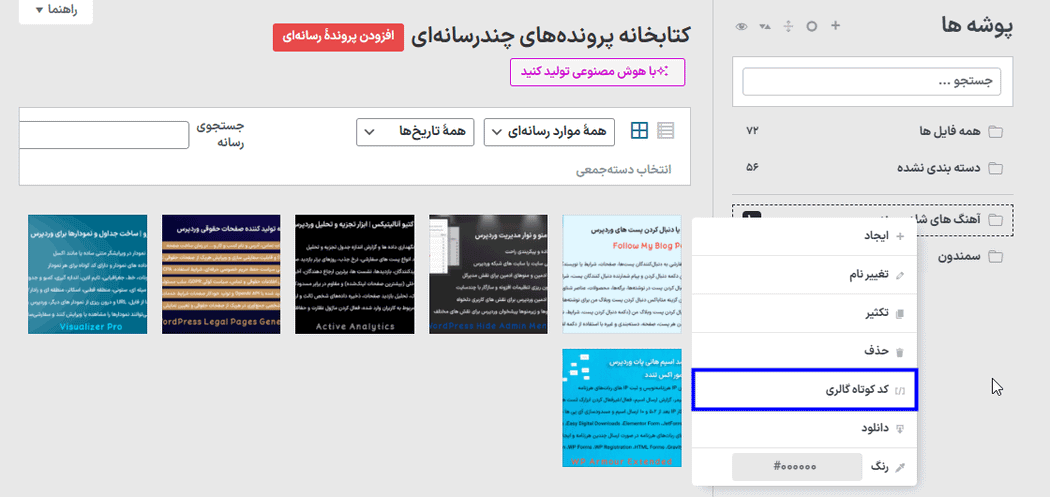Choose تکثیر to duplicate the folder

(x=804, y=313)
